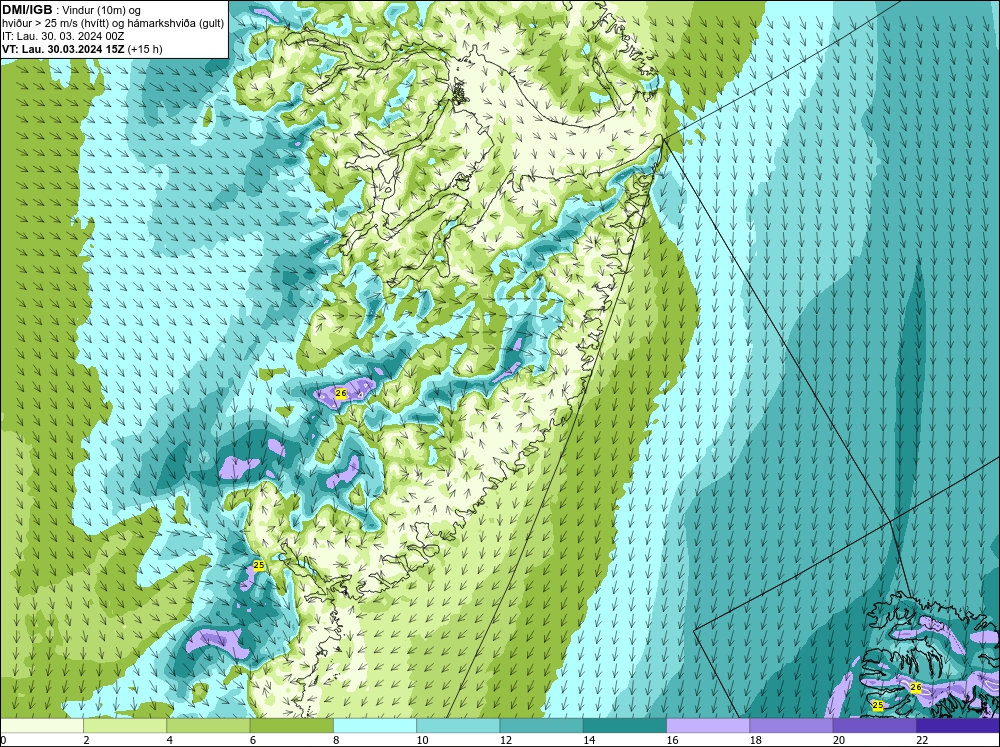Click the legend value 12
This screenshot has height=747, width=1000.
(x=506, y=740)
